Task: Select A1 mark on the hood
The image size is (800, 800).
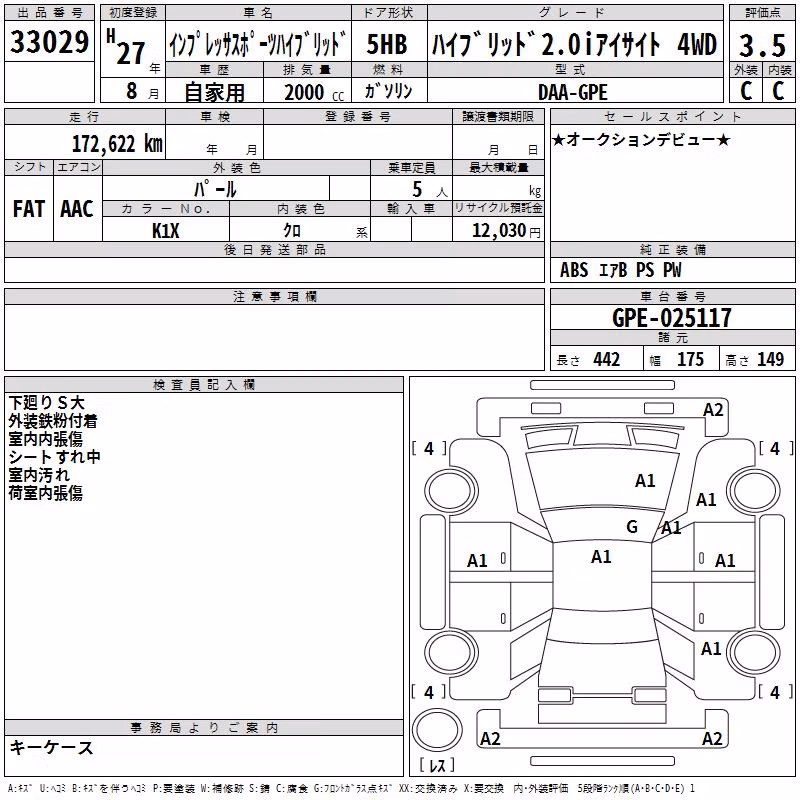Action: tap(645, 481)
